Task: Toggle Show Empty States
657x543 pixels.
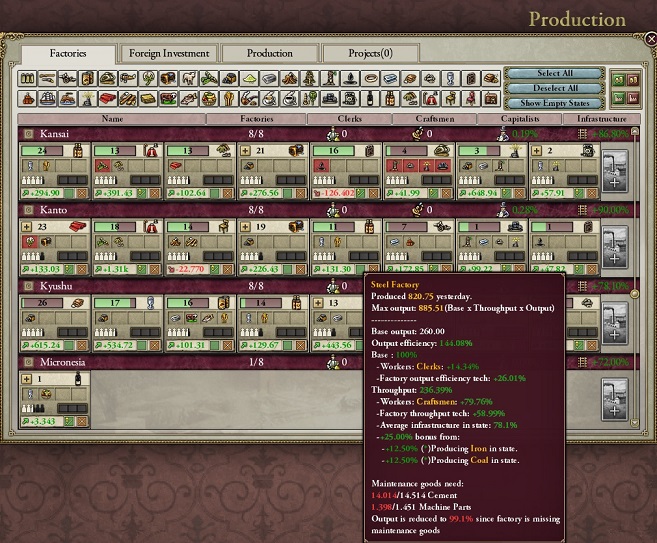Action: (547, 102)
